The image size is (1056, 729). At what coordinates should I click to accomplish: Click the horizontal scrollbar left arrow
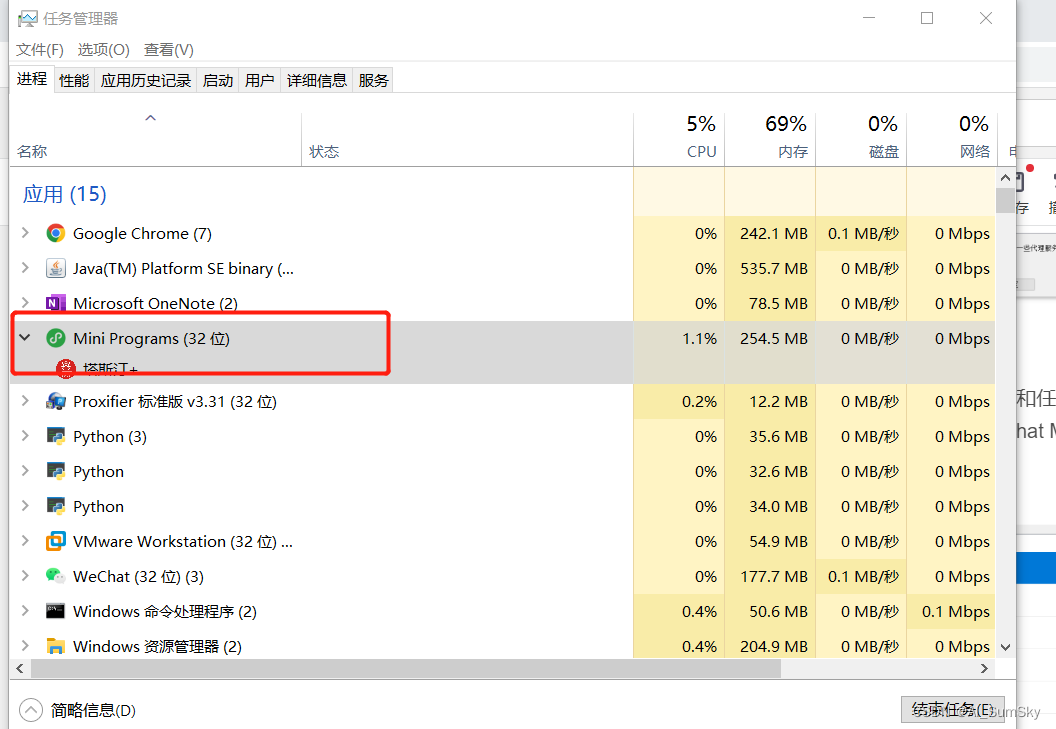[20, 668]
